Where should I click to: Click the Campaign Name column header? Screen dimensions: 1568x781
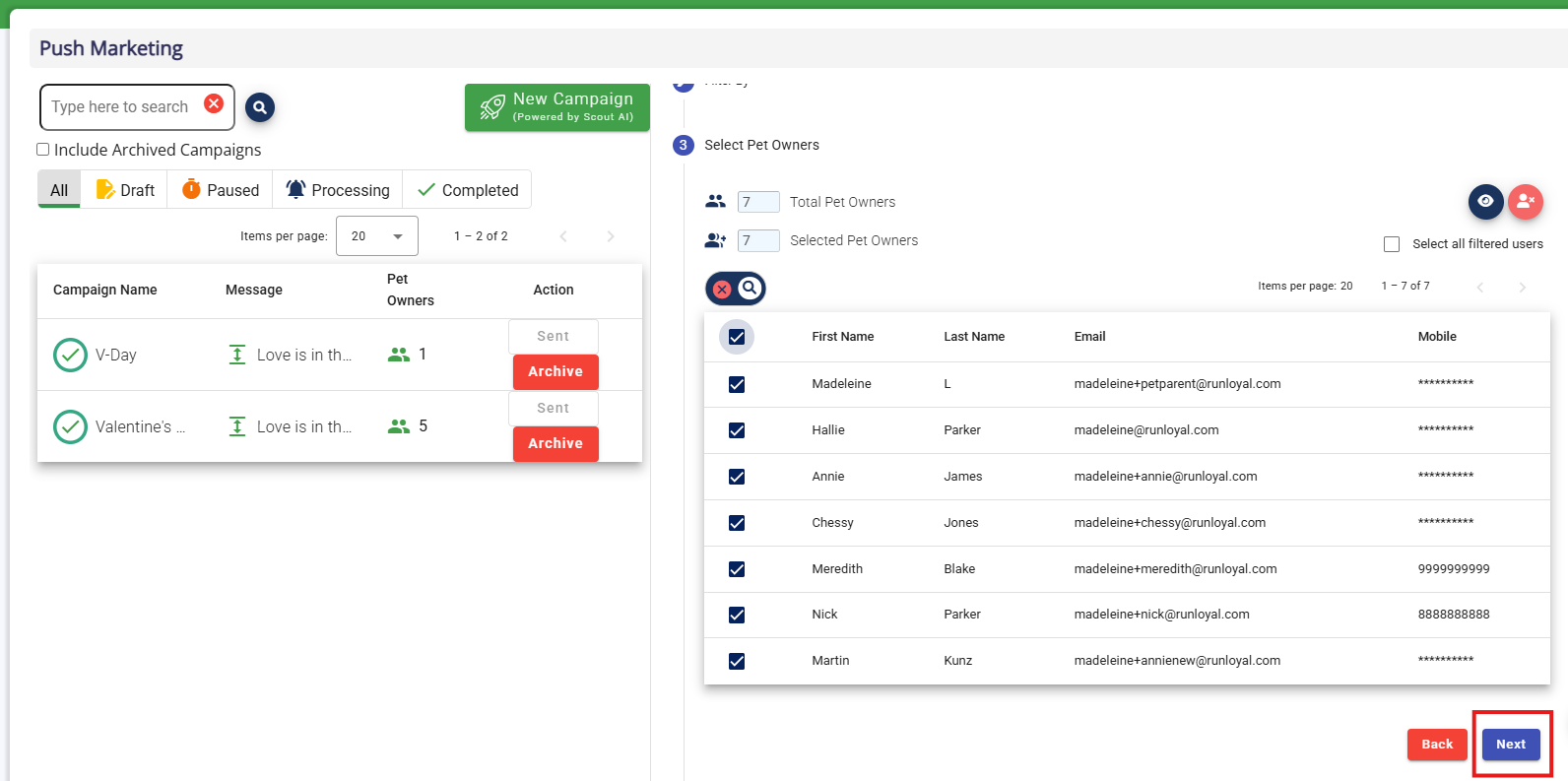105,290
